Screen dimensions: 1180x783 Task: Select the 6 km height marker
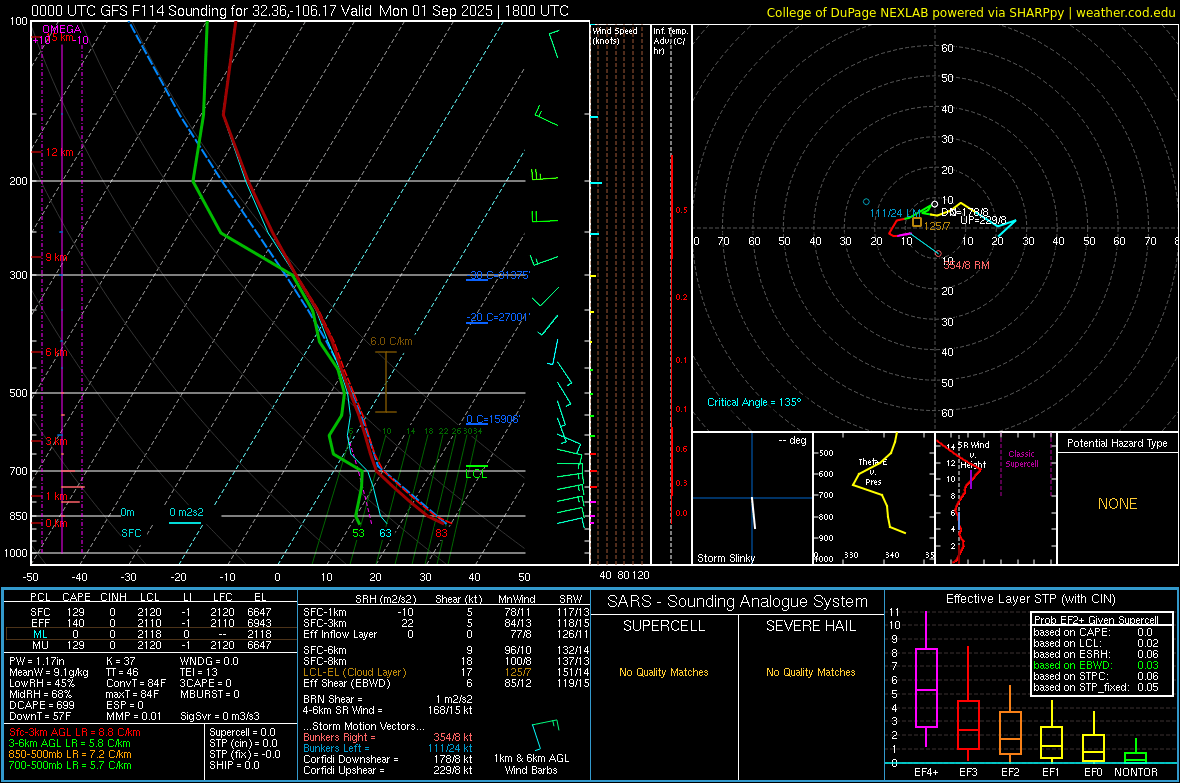coord(56,352)
